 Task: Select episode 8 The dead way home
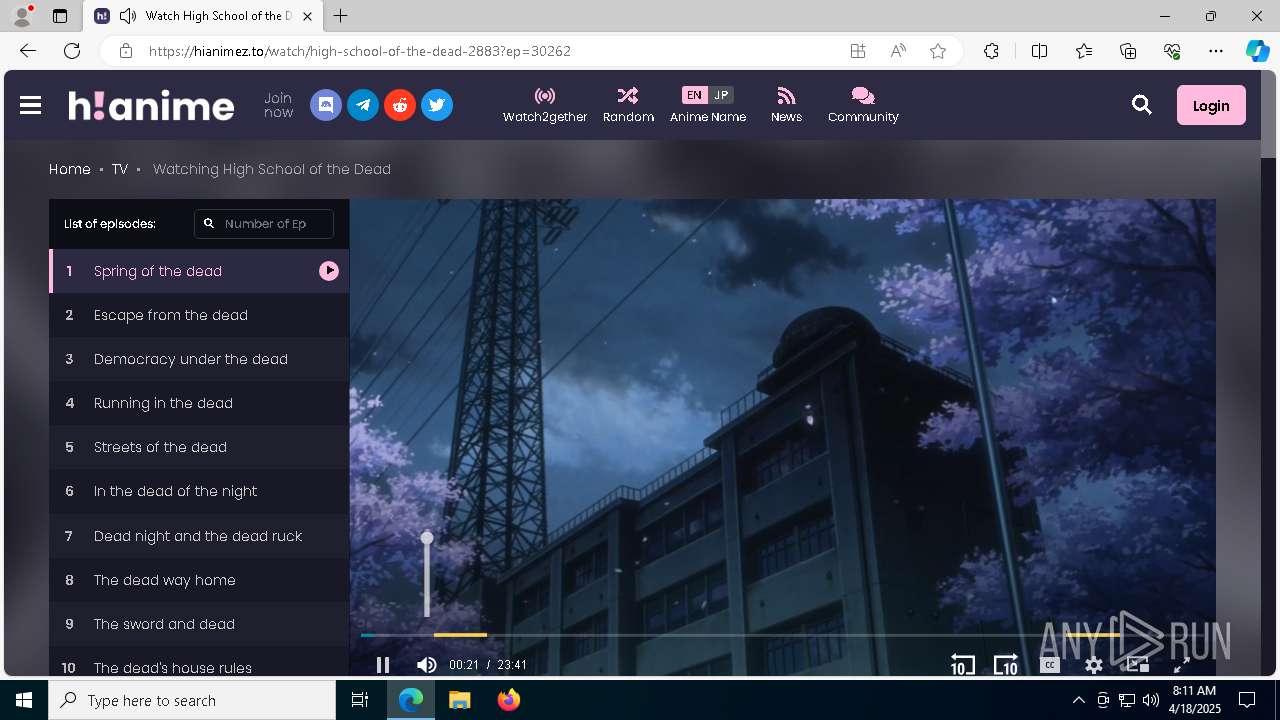199,580
